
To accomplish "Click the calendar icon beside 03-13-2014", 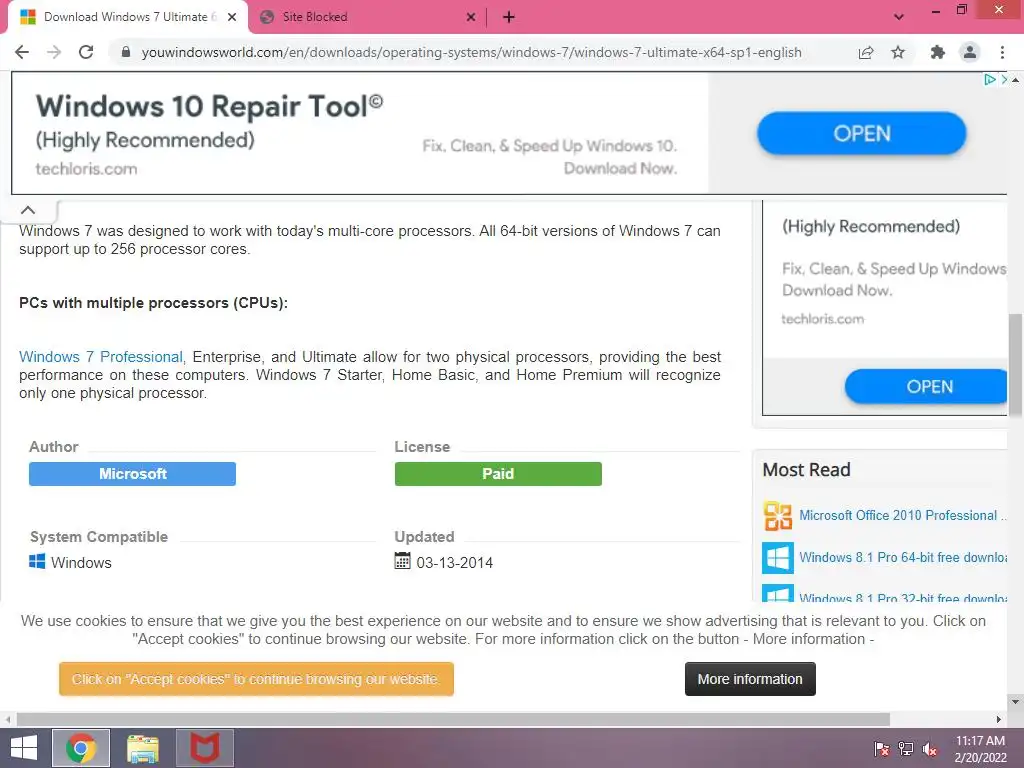I will pyautogui.click(x=402, y=561).
